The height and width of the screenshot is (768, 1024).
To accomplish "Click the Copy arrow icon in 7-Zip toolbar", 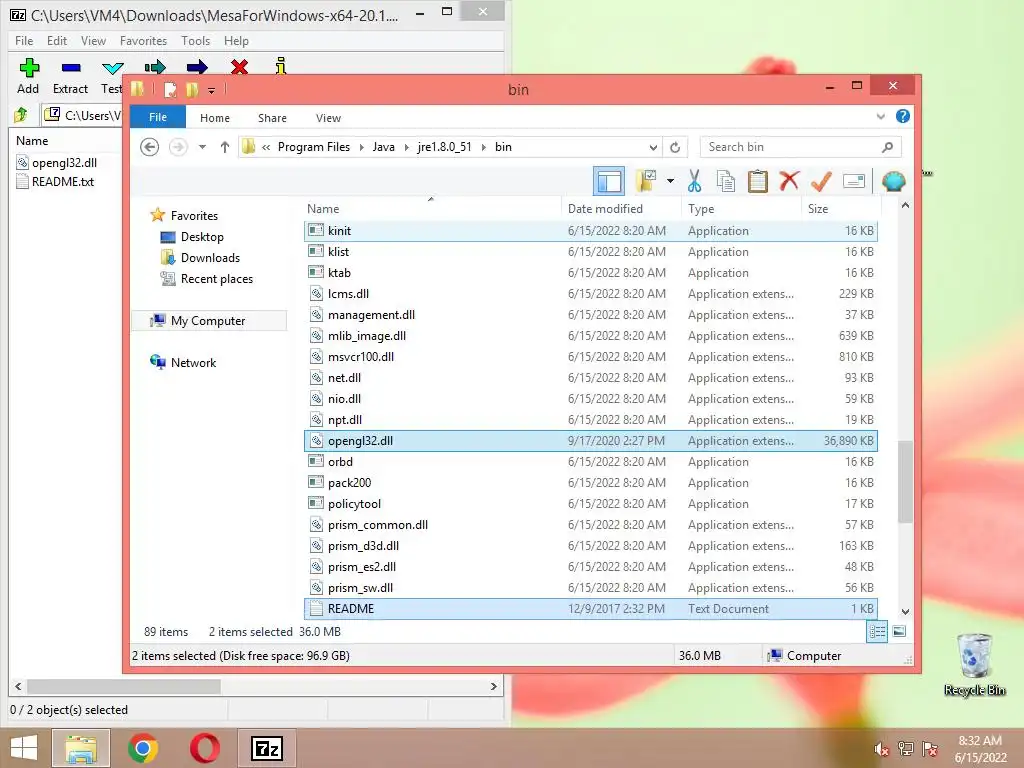I will pyautogui.click(x=155, y=67).
